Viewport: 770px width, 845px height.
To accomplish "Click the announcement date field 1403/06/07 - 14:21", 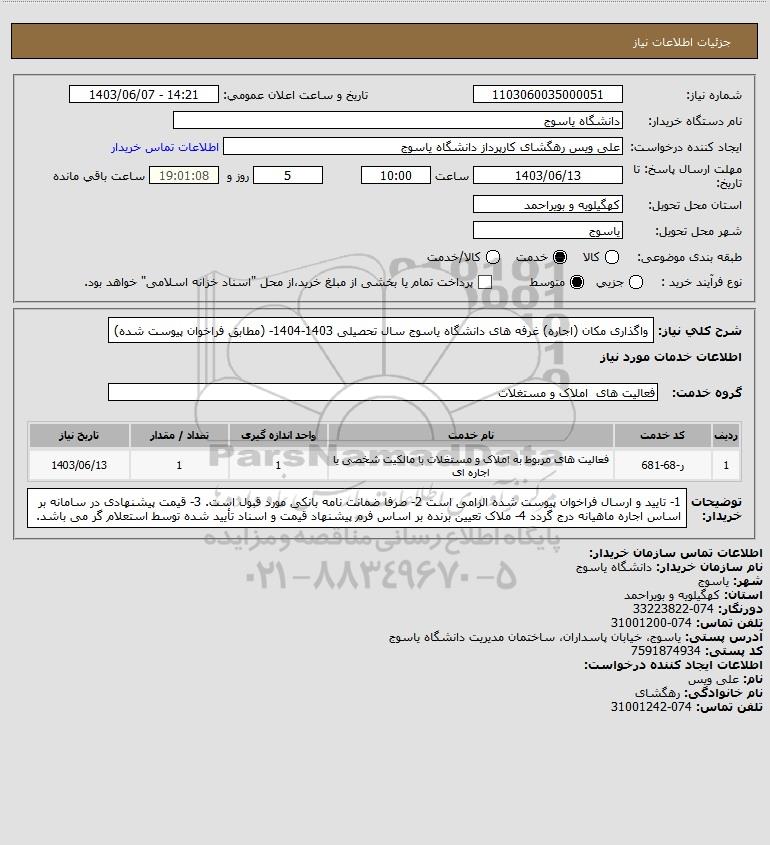I will tap(144, 94).
